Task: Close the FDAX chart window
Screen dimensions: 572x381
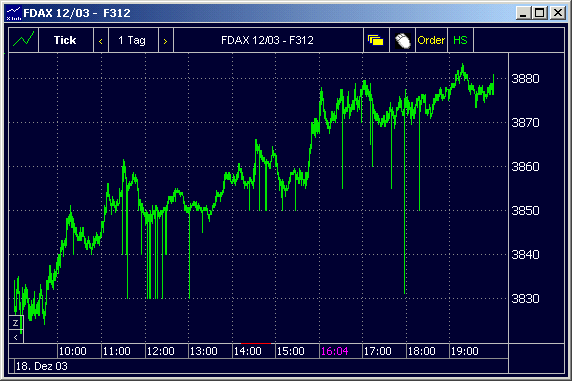Action: (x=558, y=13)
